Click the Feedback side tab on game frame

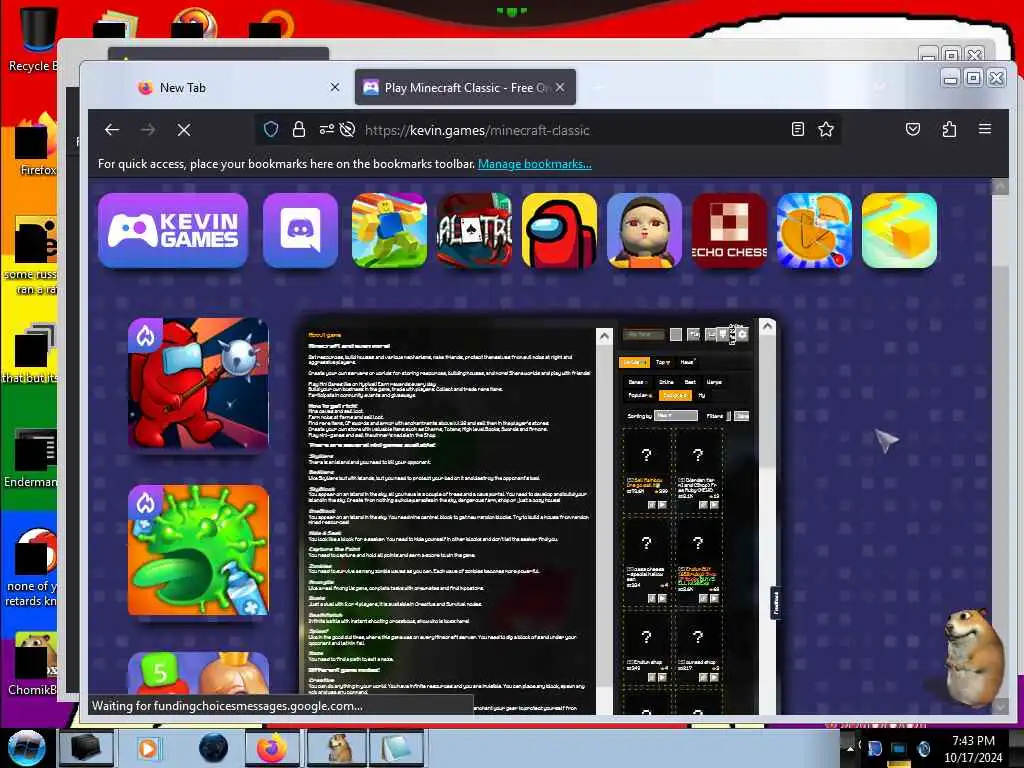pos(776,603)
